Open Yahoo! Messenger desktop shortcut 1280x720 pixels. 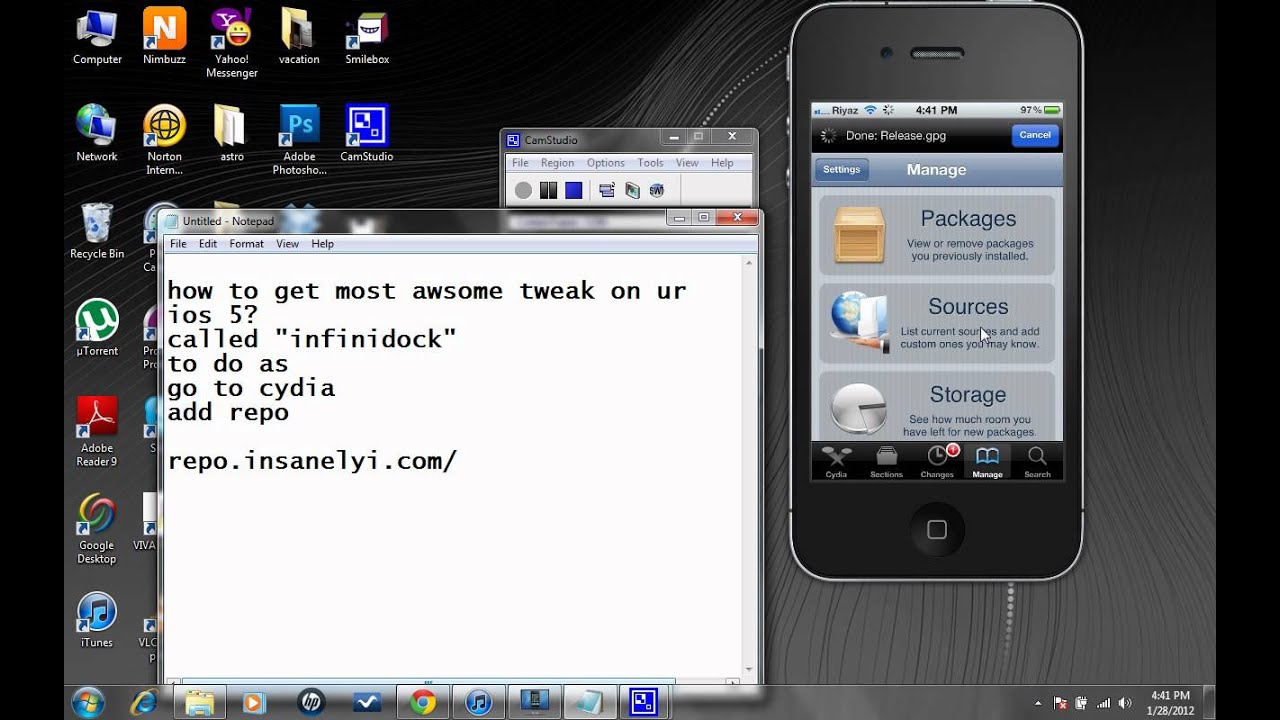[x=232, y=43]
